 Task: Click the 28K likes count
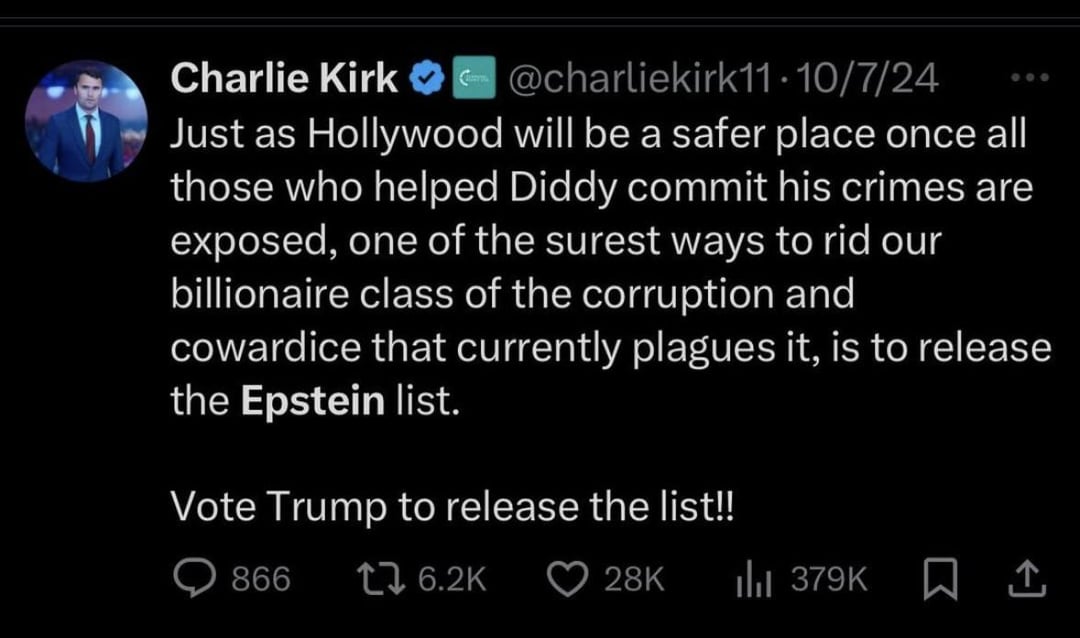coord(634,579)
